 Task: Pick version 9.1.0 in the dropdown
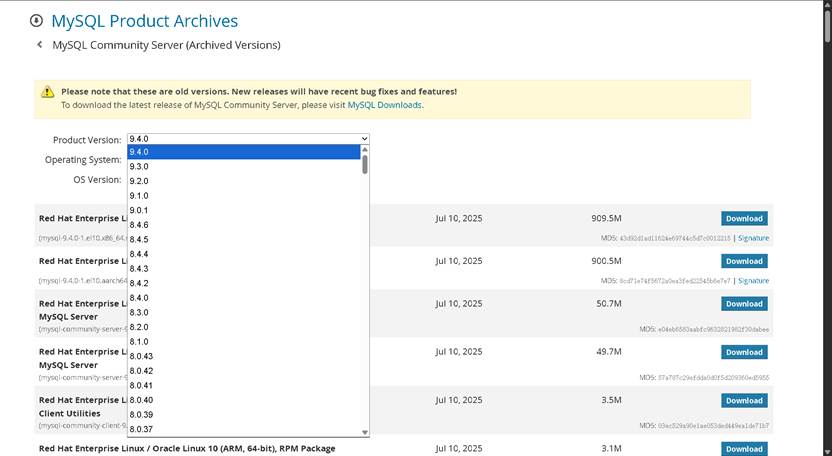click(x=244, y=195)
